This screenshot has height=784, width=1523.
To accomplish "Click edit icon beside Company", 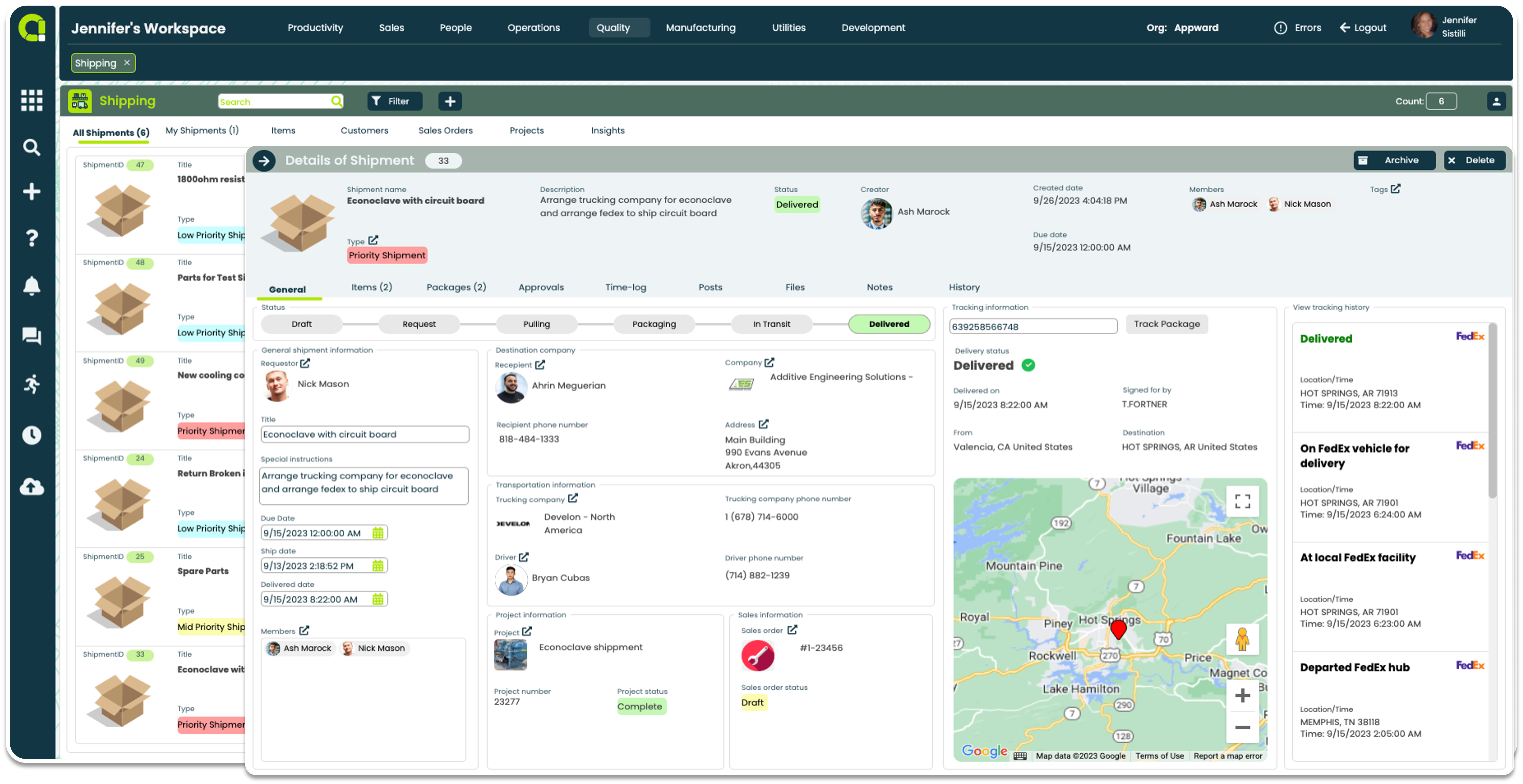I will point(769,363).
